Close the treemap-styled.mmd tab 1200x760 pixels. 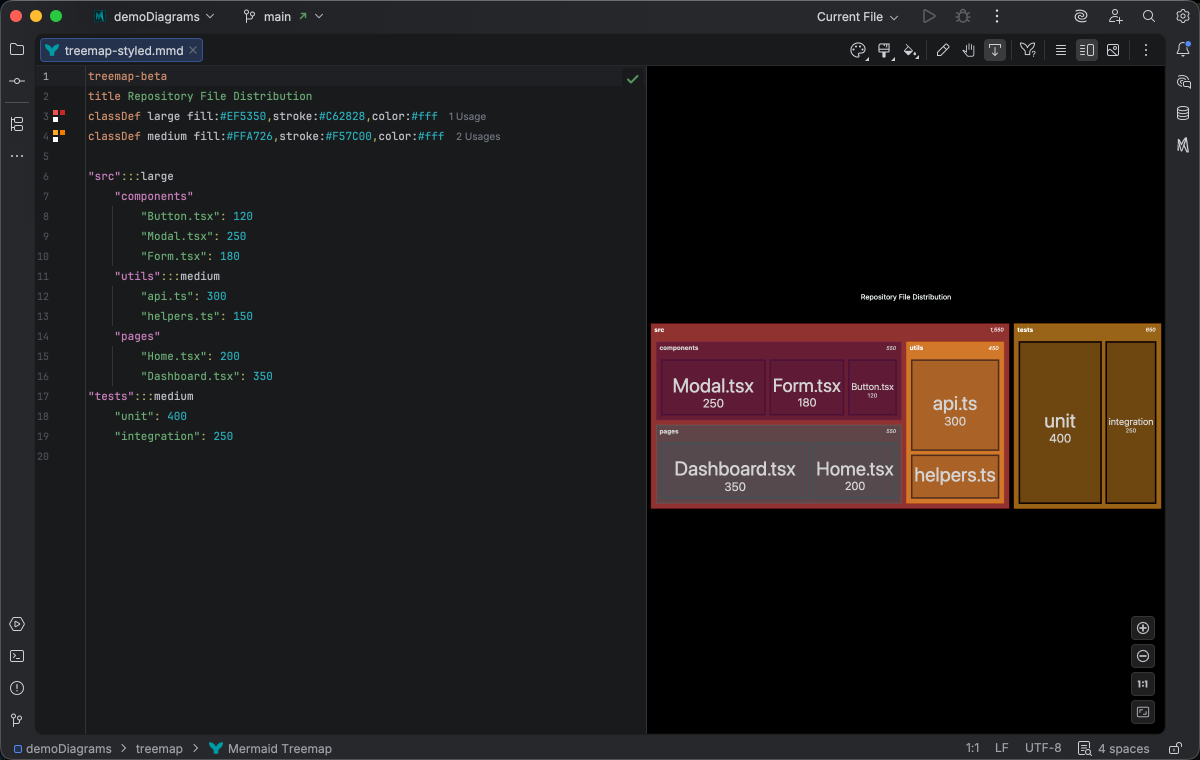point(194,50)
